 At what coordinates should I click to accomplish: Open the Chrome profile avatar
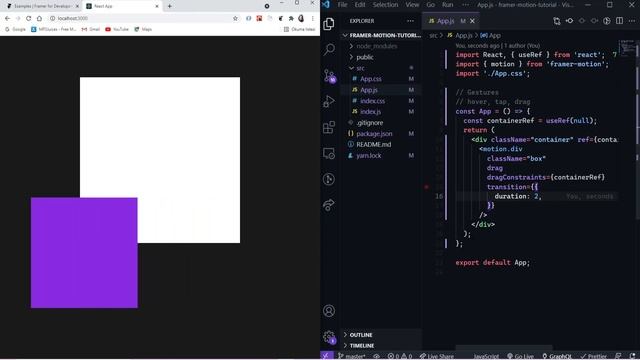(x=301, y=18)
